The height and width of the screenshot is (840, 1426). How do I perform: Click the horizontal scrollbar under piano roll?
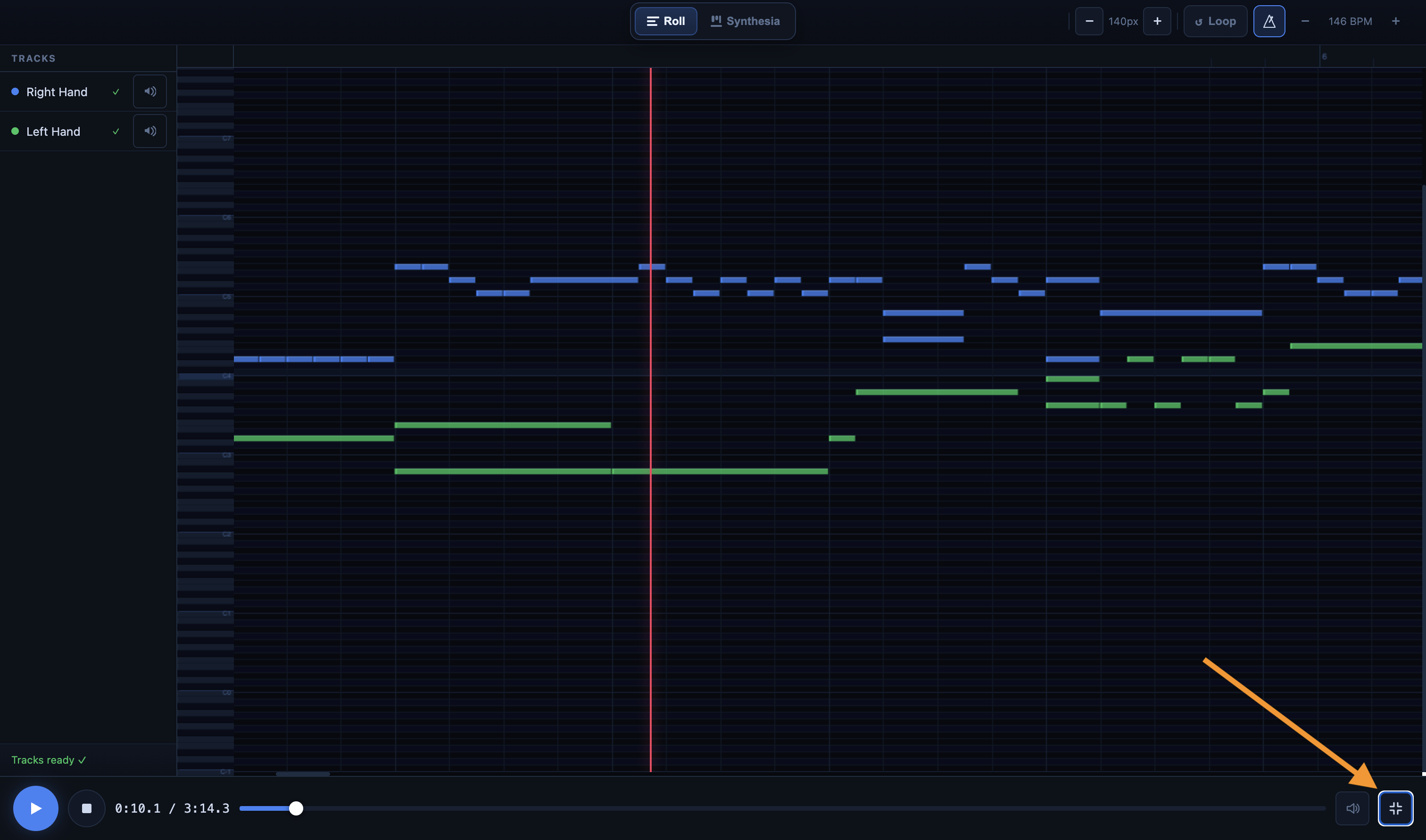point(303,774)
